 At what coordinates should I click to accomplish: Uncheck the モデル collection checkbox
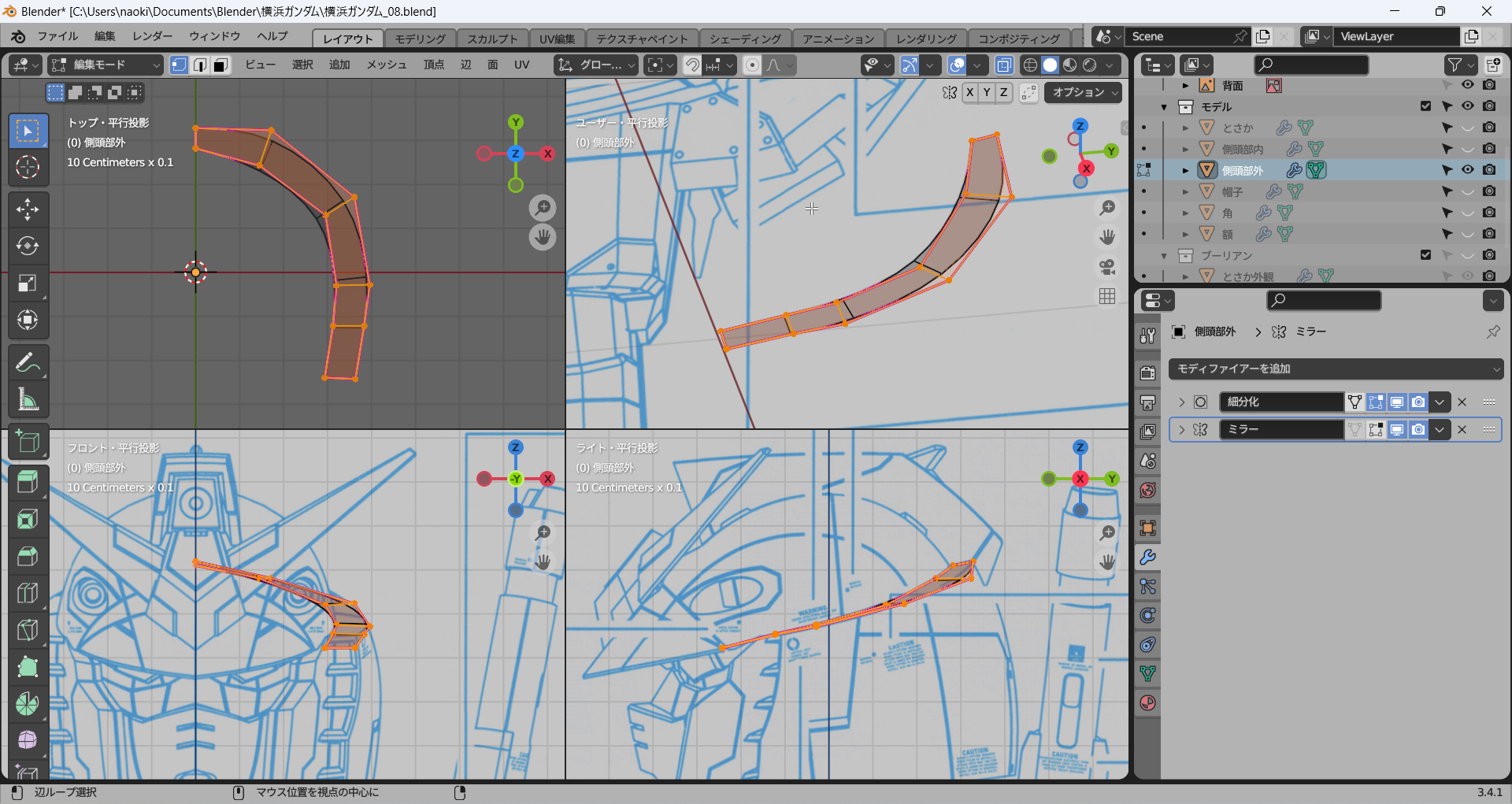point(1425,106)
